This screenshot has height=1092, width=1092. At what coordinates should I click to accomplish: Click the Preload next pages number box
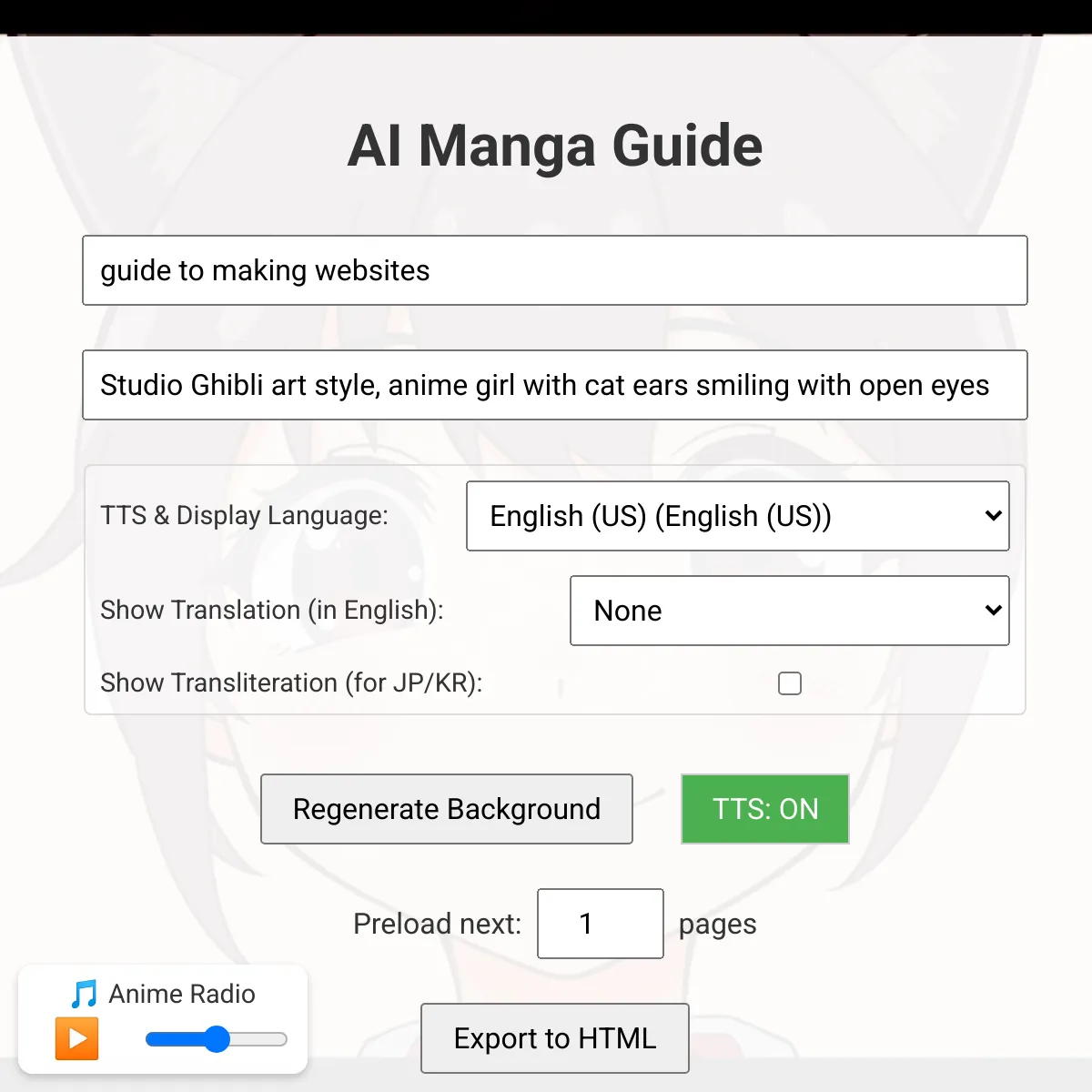coord(600,924)
